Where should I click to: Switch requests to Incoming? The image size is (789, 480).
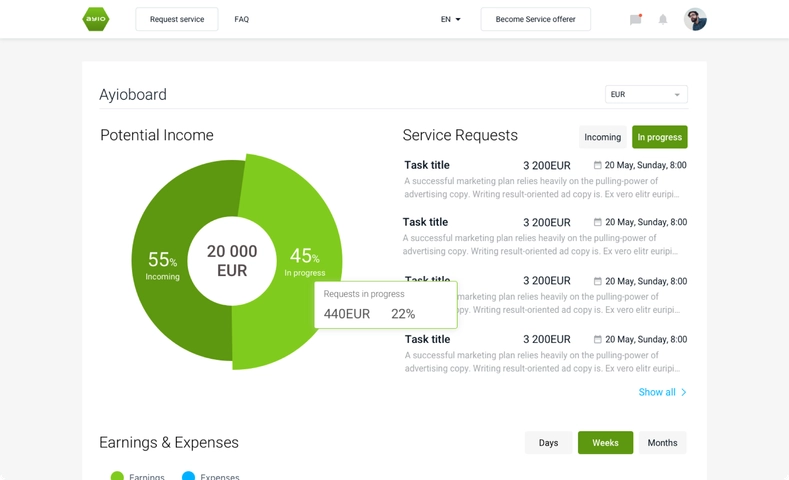602,137
